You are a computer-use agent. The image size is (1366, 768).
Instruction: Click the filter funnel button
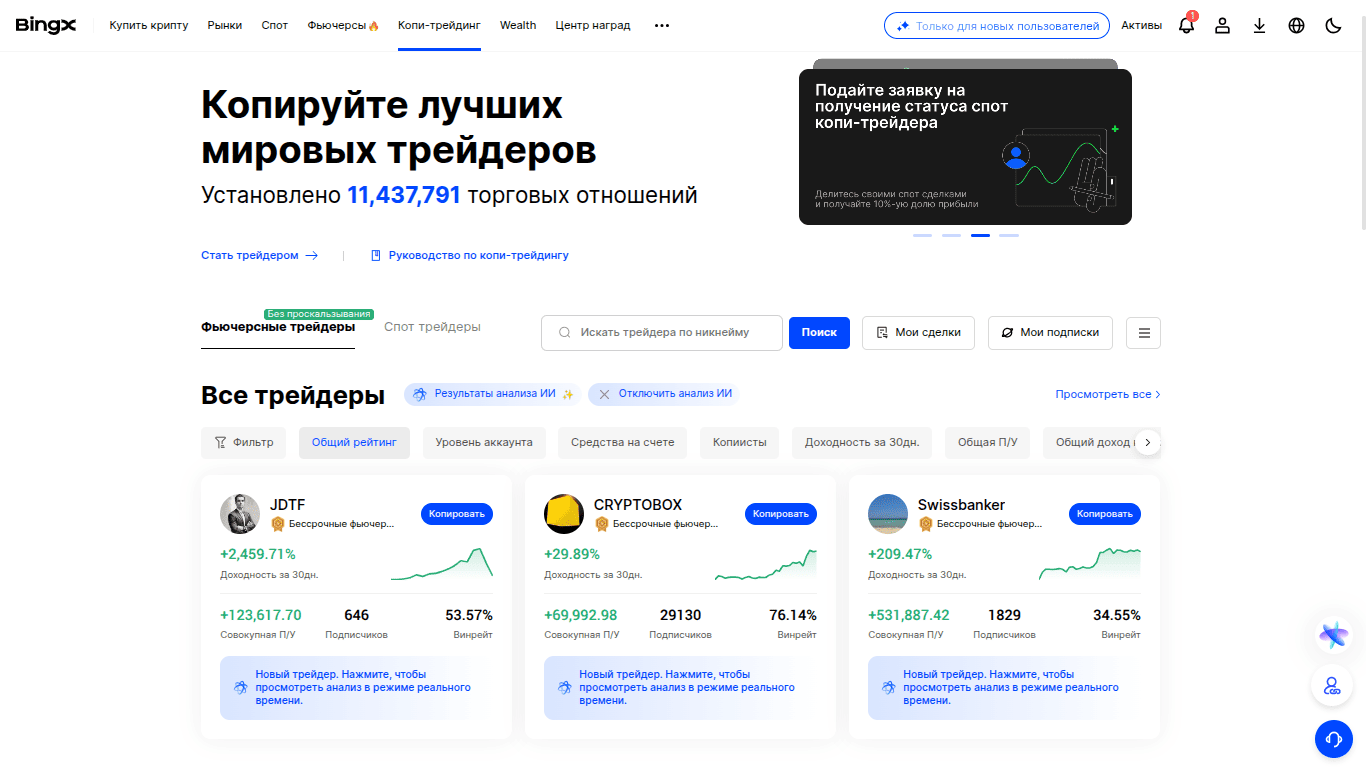244,442
